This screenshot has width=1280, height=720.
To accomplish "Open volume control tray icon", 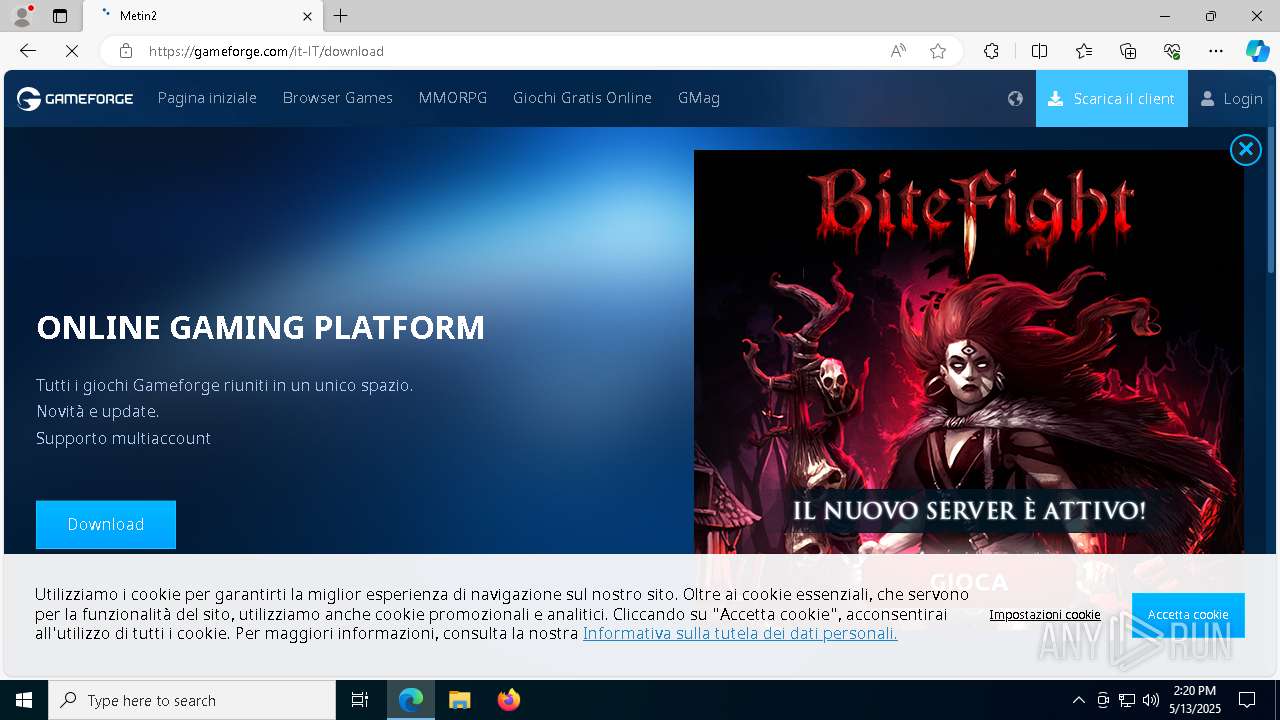I will coord(1151,700).
